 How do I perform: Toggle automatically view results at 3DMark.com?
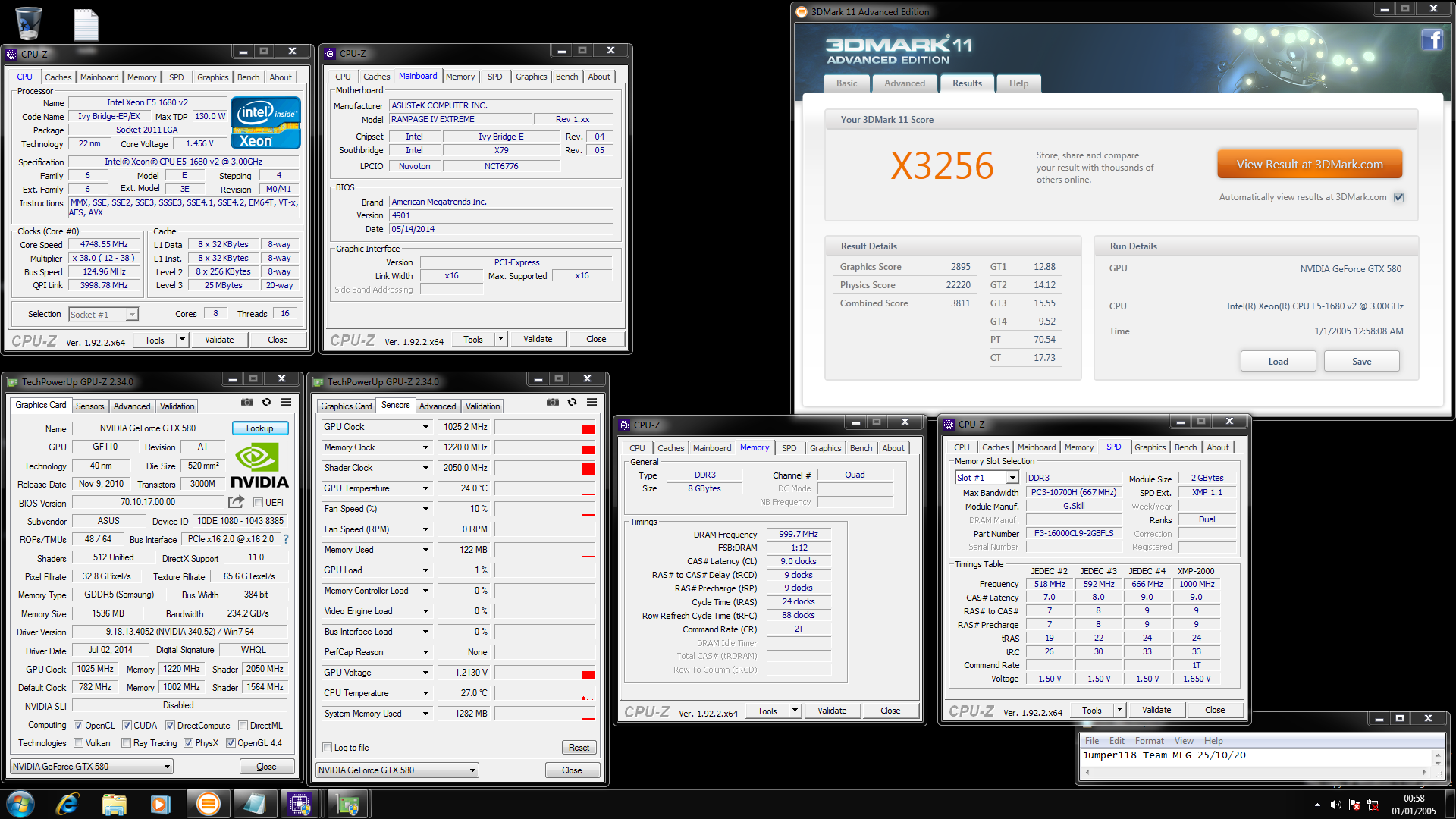coord(1399,197)
